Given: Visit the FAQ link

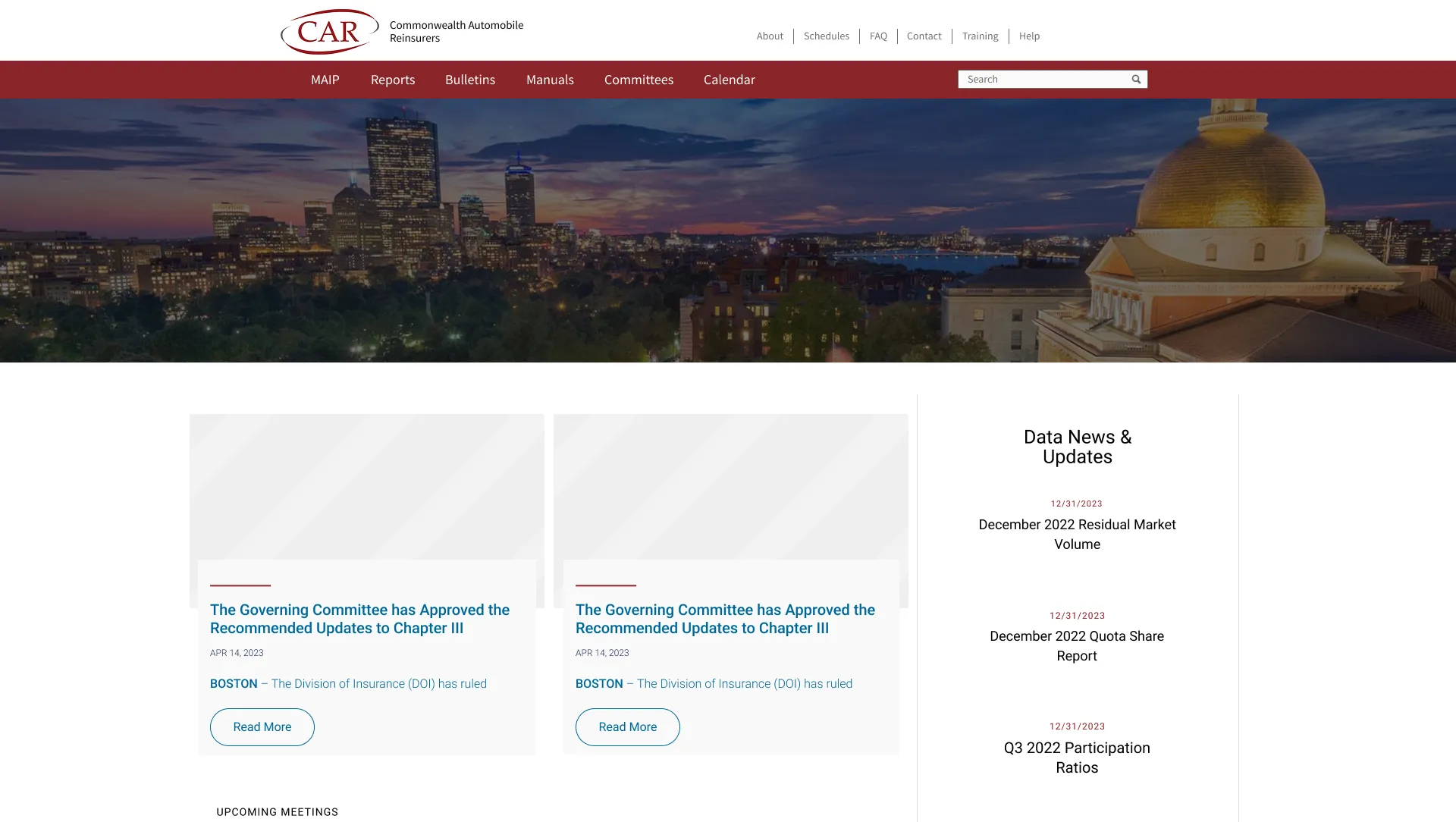Looking at the screenshot, I should (x=878, y=36).
